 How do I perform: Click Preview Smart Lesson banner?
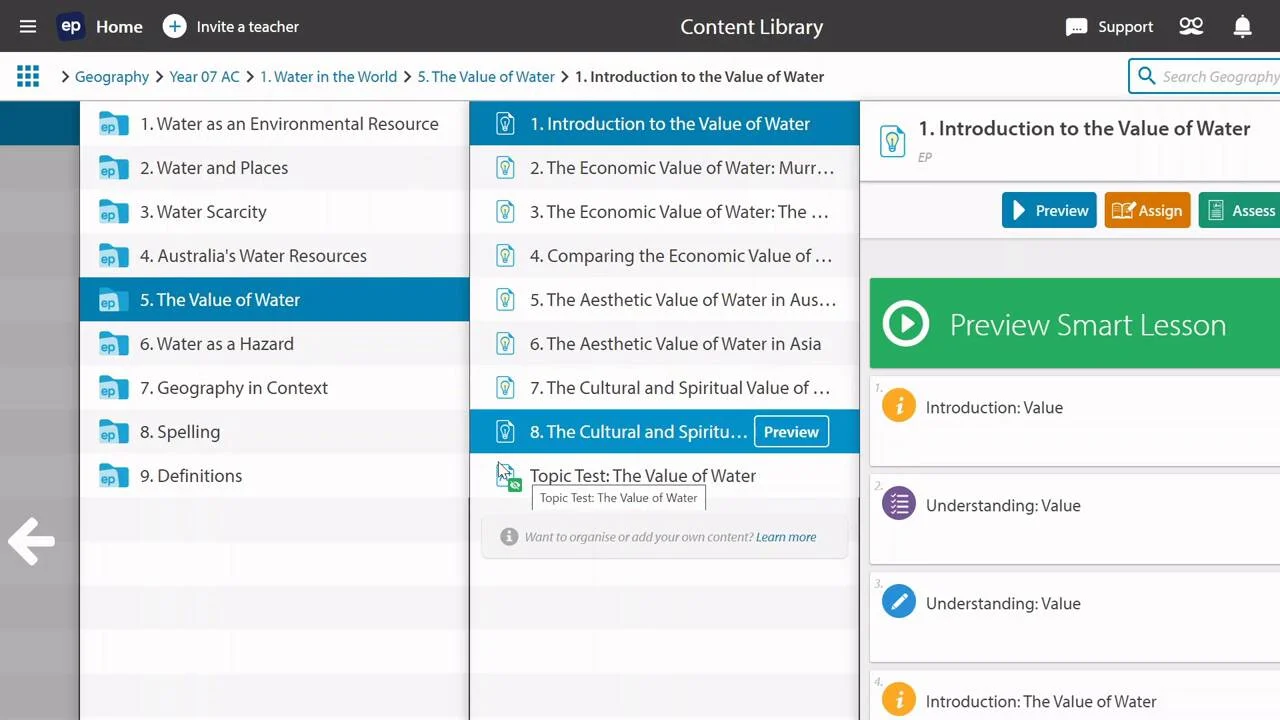coord(1075,324)
